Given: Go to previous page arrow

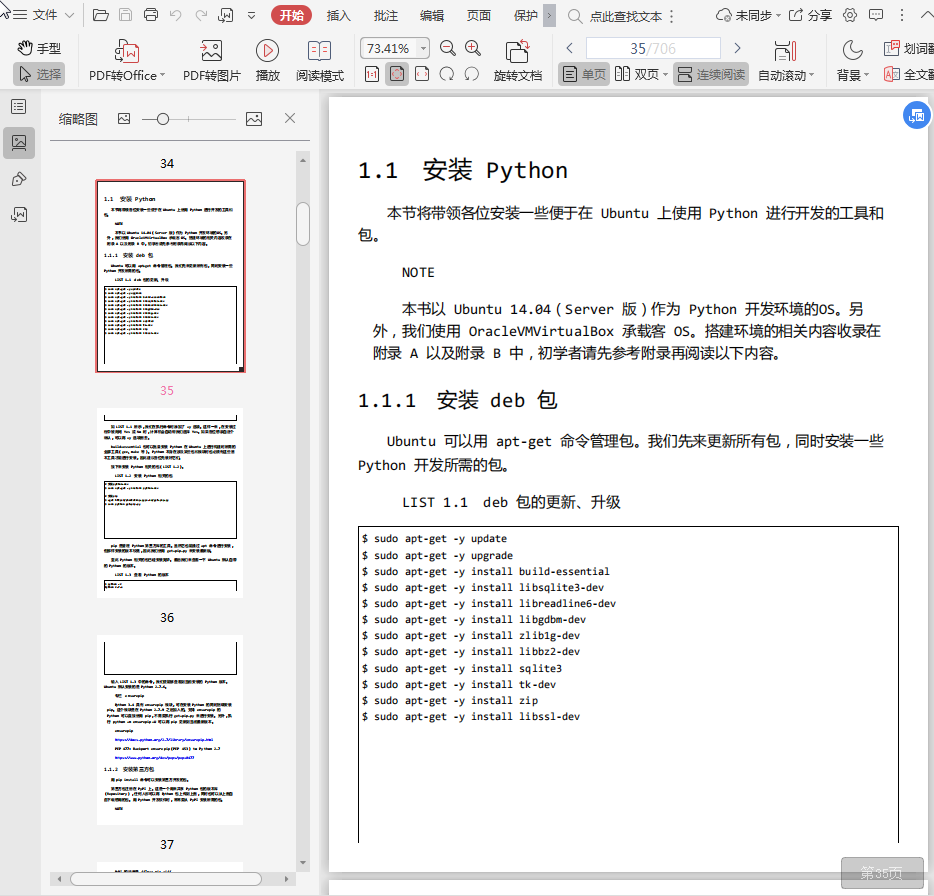Looking at the screenshot, I should 569,48.
